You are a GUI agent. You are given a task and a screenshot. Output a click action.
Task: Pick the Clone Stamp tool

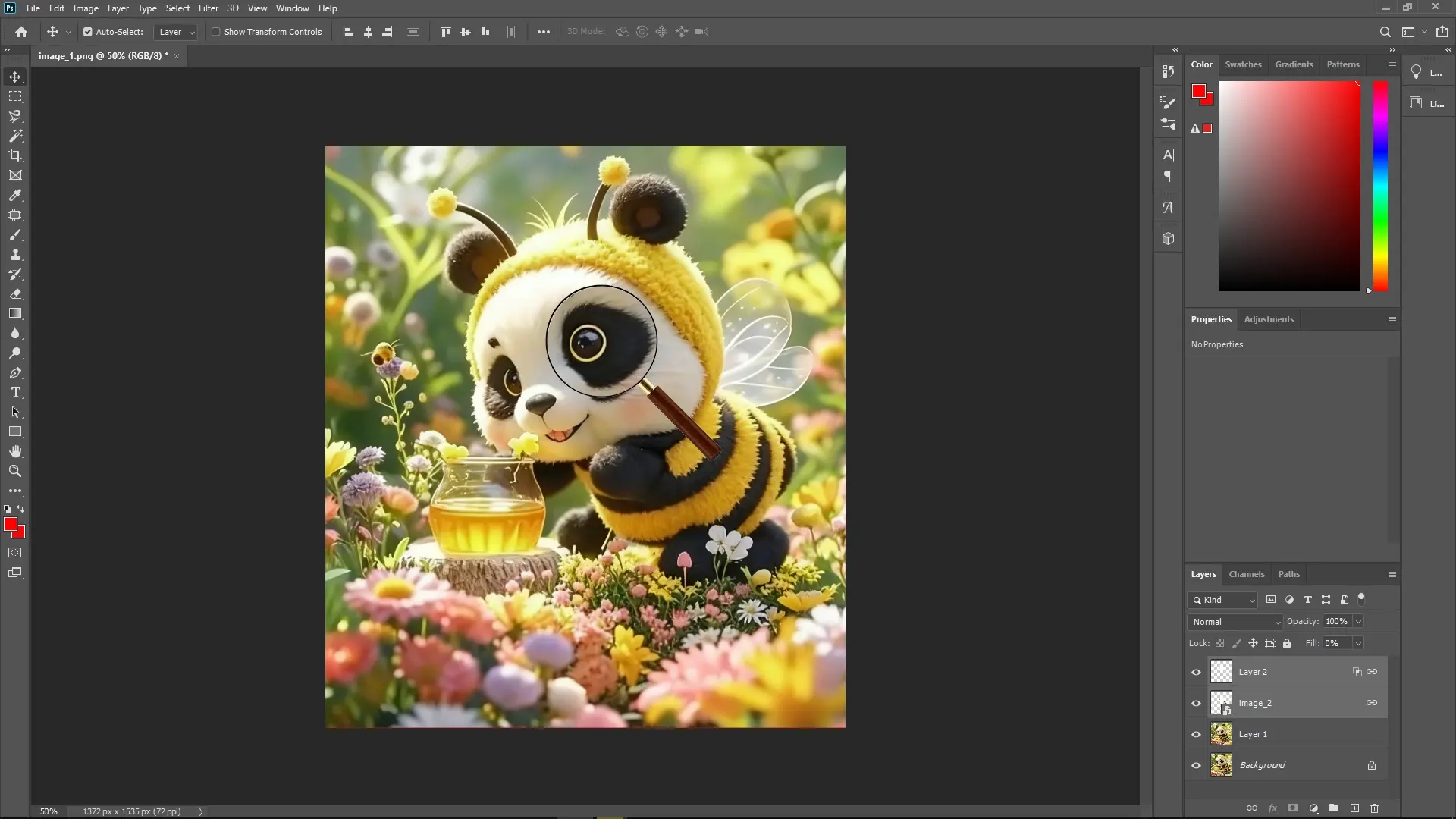click(15, 255)
